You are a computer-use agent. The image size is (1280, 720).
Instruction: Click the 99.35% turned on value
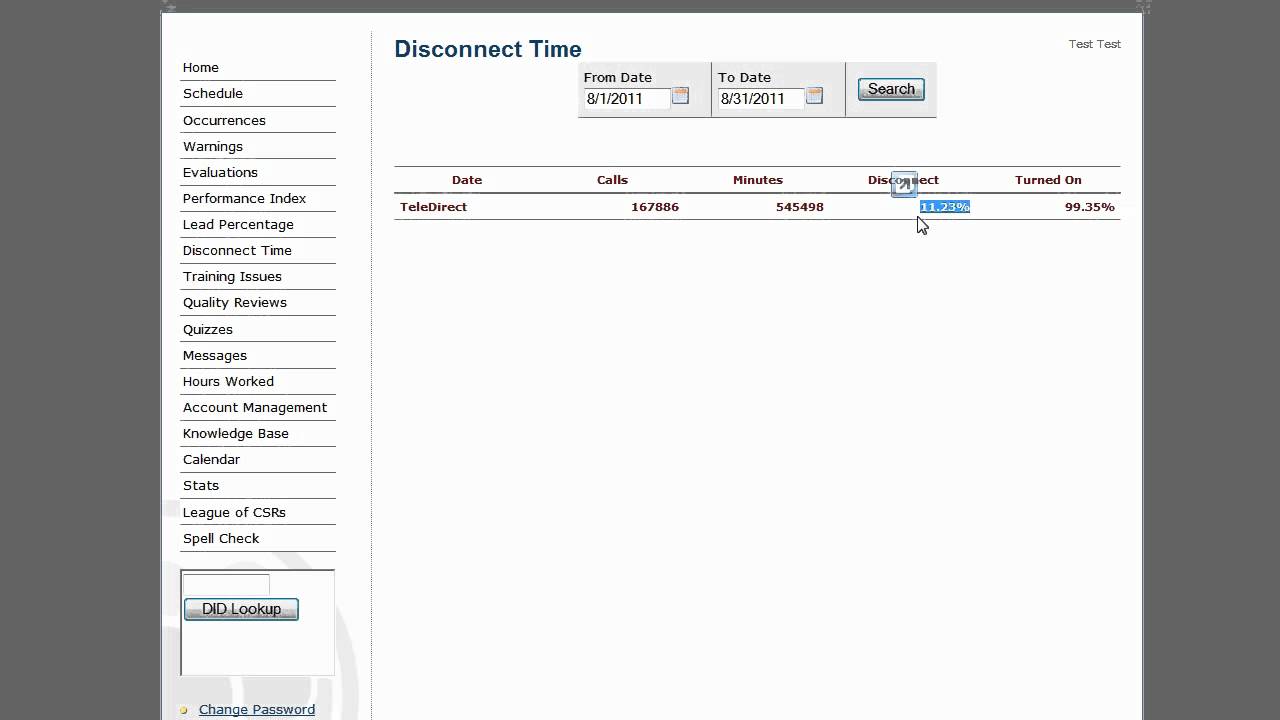(x=1090, y=207)
